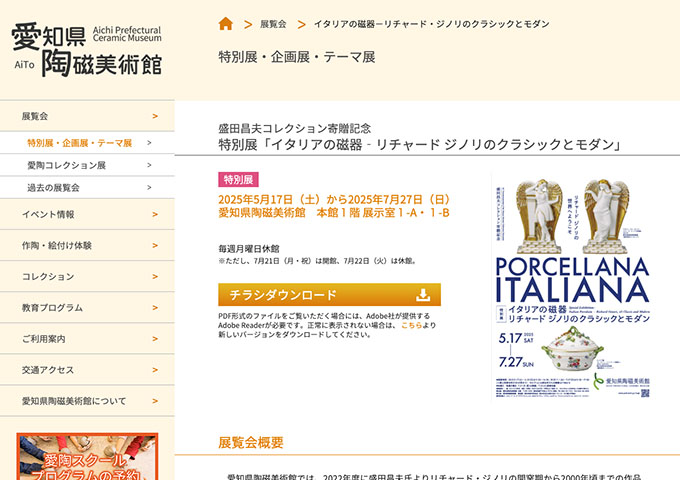The height and width of the screenshot is (480, 680).
Task: Click the heading 特別展・企画展・テーマ展 in the header
Action: click(x=297, y=57)
